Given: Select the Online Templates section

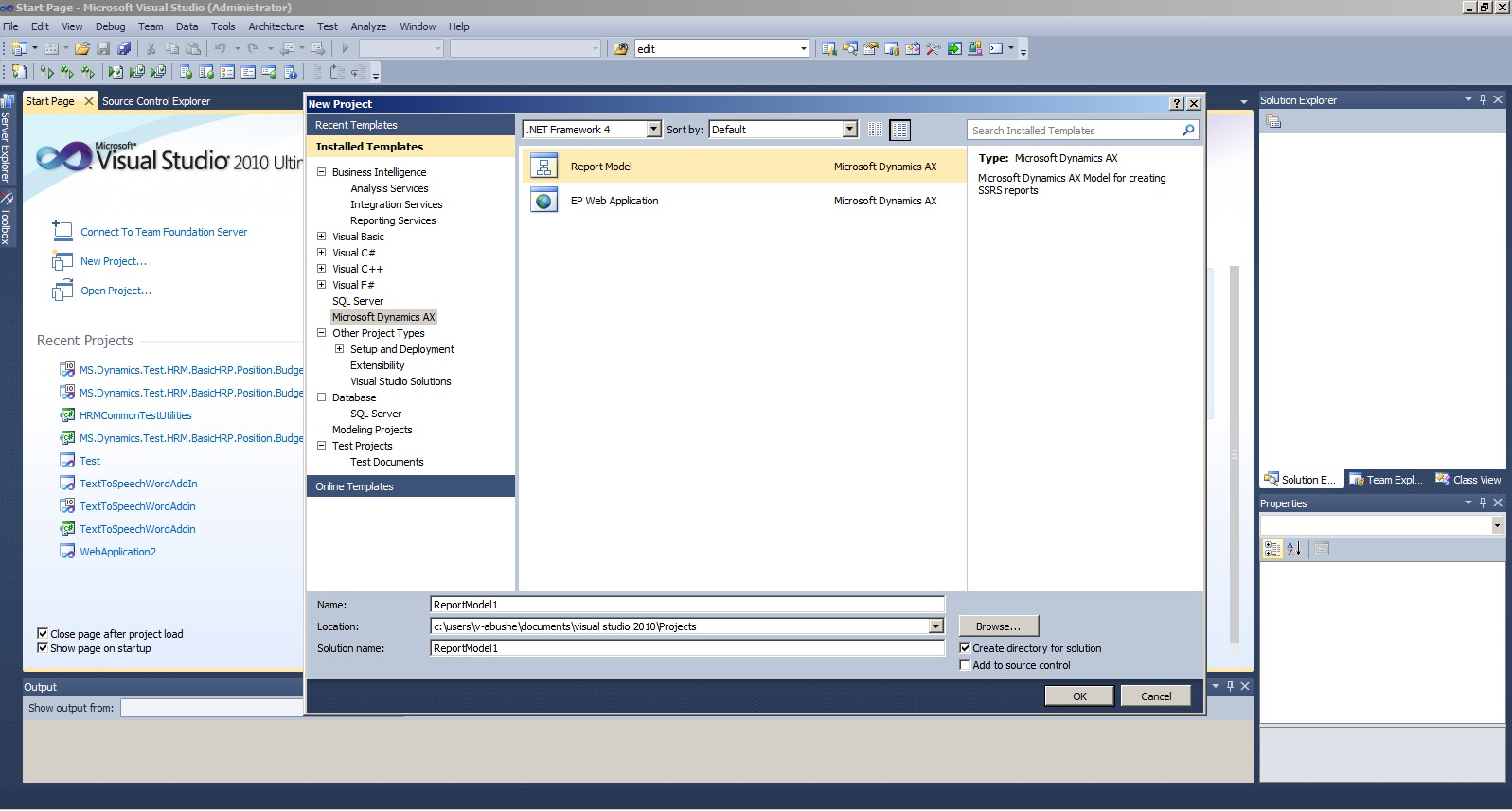Looking at the screenshot, I should click(411, 486).
